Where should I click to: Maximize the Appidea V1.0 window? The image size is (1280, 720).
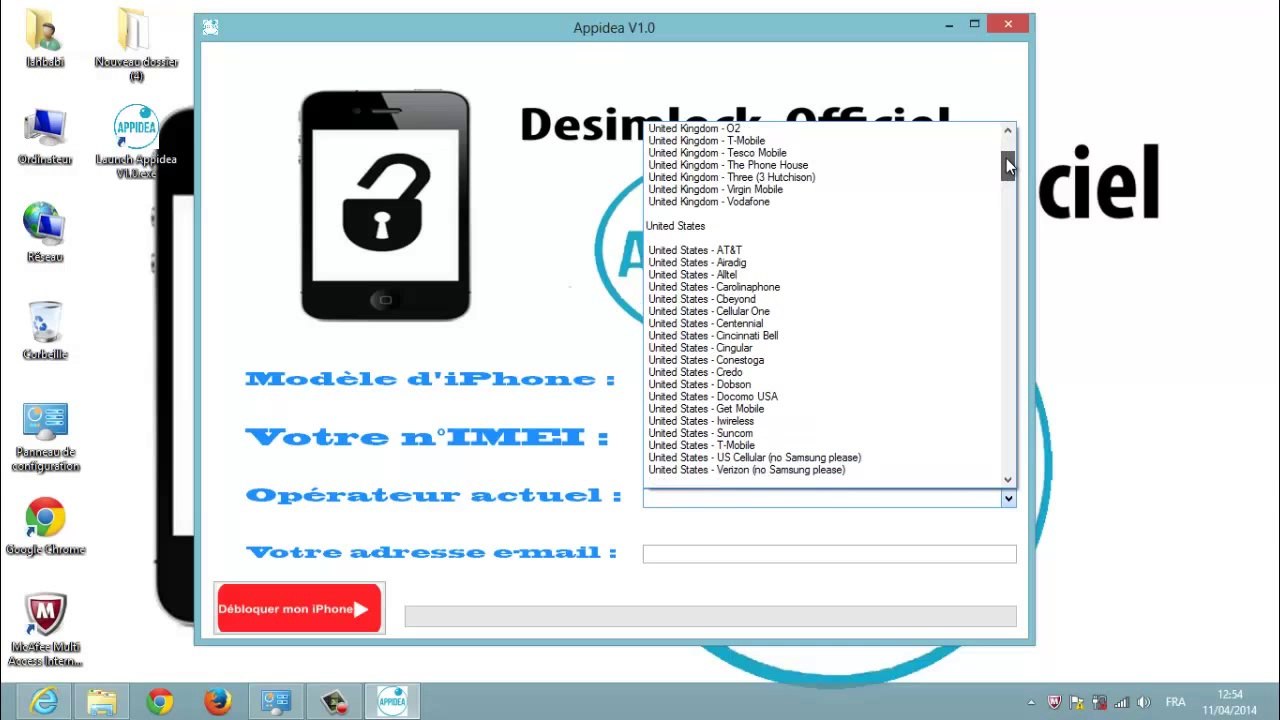pos(974,24)
